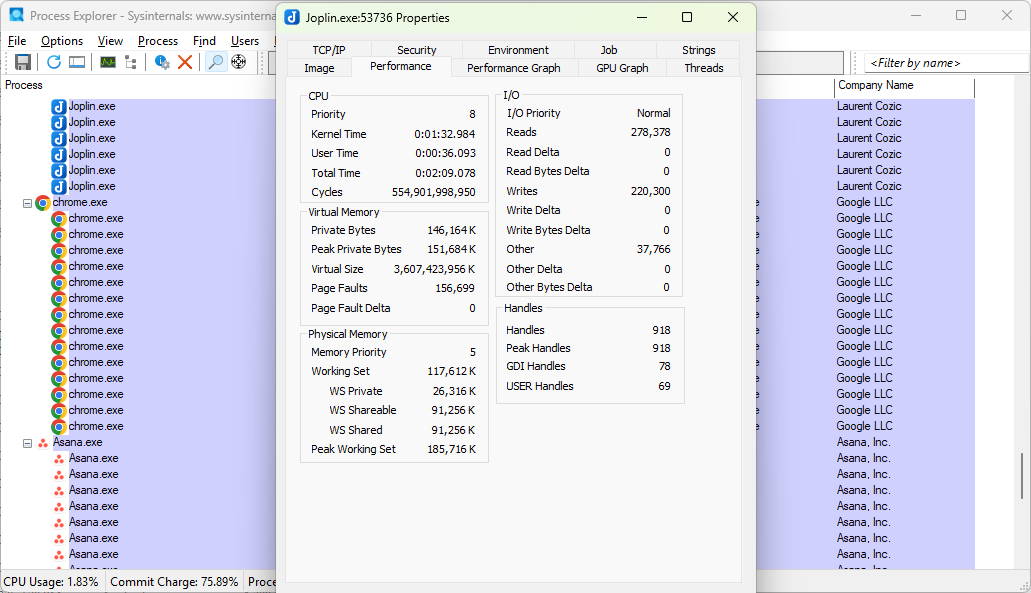The width and height of the screenshot is (1031, 593).
Task: Collapse the chrome.exe process tree
Action: coord(28,203)
